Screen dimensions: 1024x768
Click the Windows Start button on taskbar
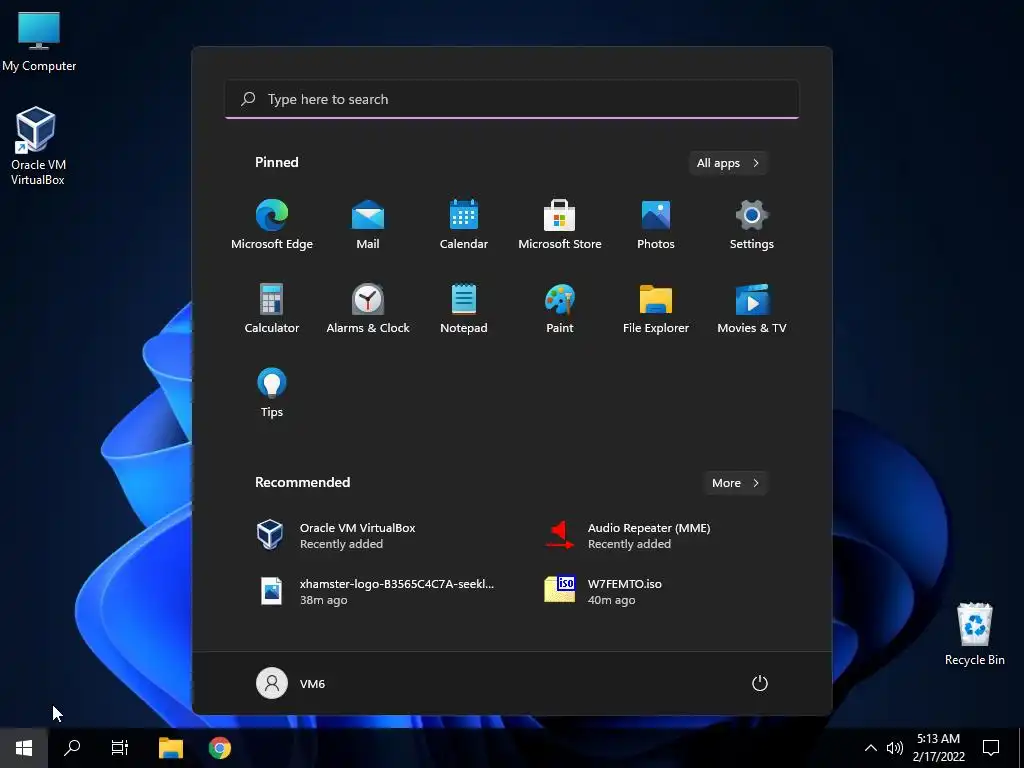24,748
